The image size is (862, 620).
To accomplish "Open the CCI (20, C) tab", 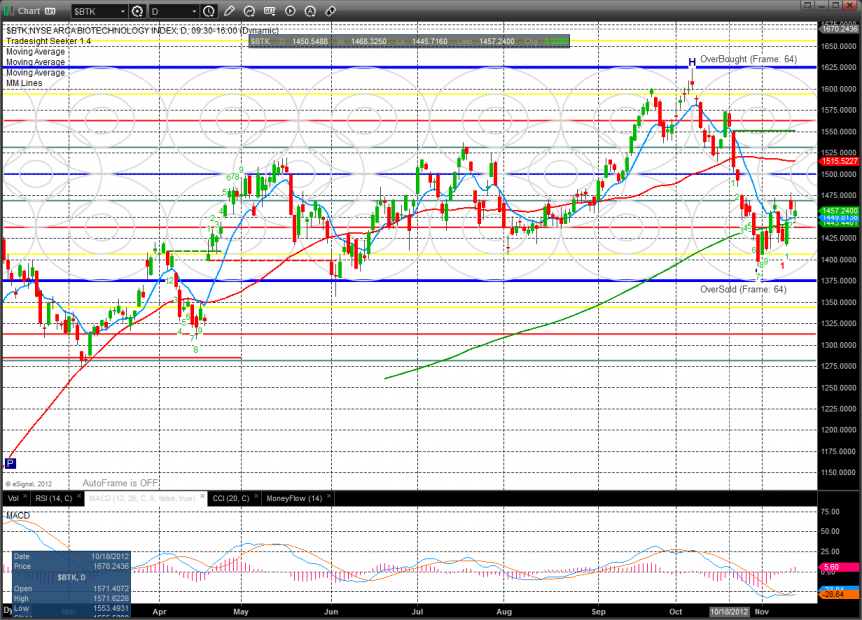I will tap(231, 498).
